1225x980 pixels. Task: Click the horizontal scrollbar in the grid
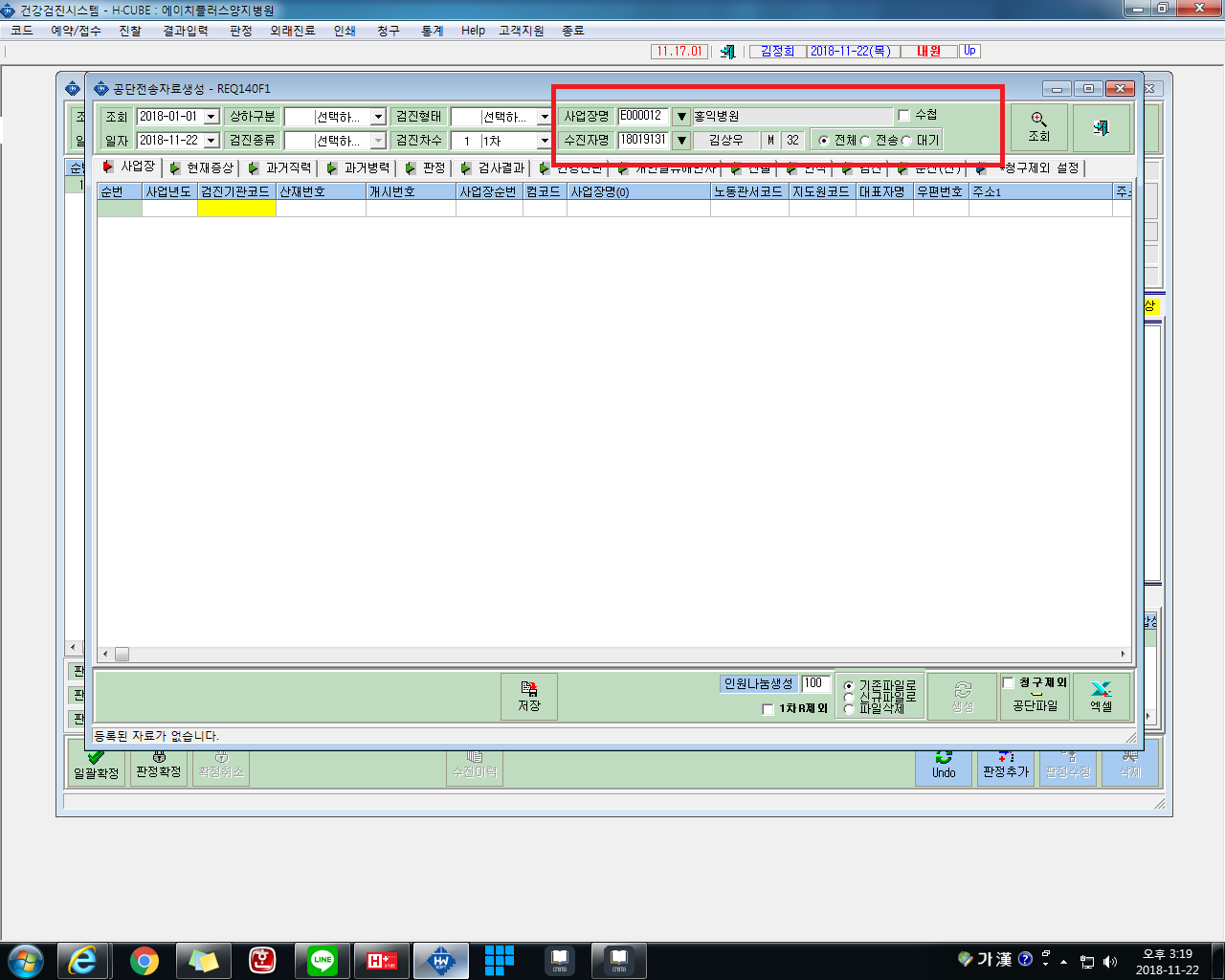613,655
